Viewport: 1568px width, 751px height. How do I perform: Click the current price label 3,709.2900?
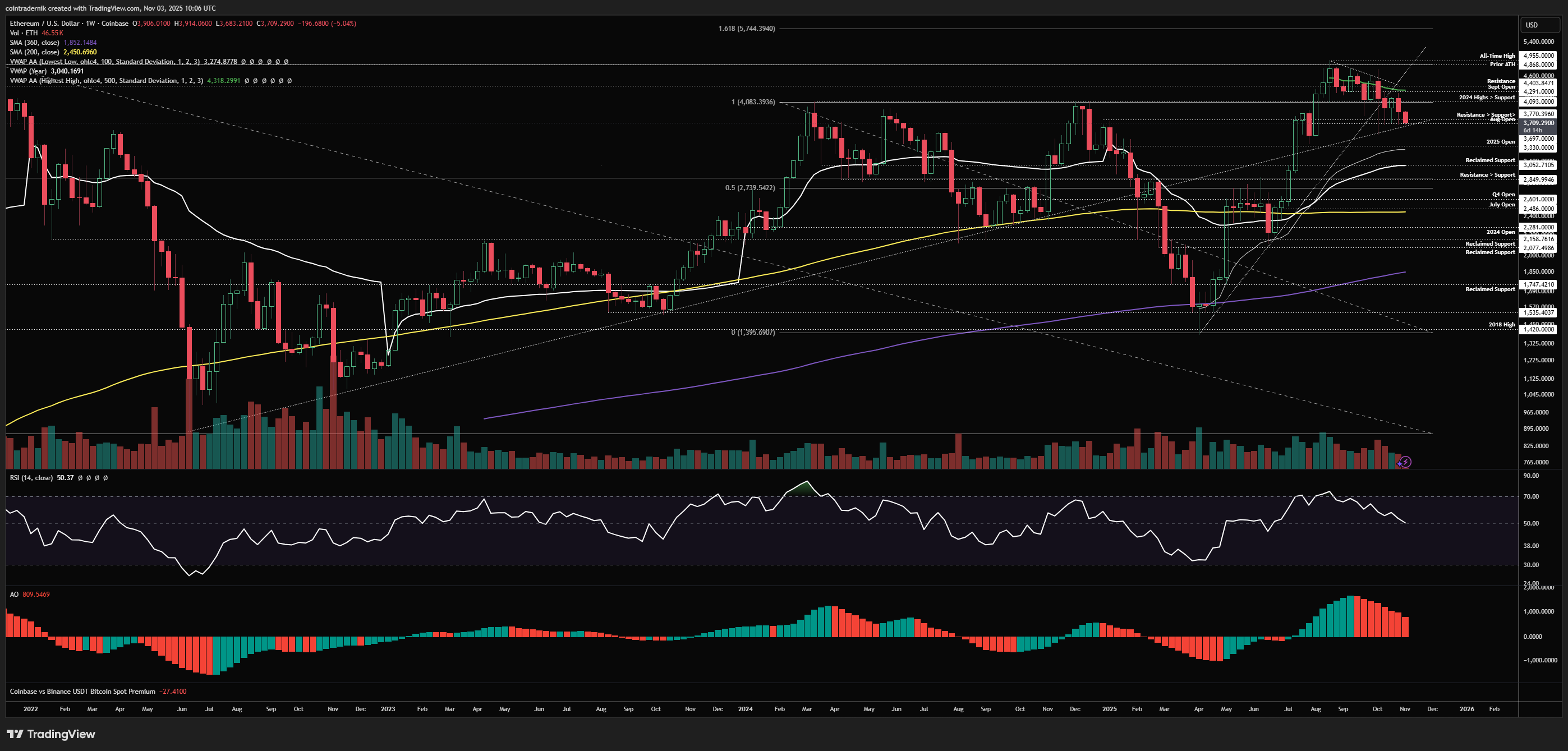point(1538,123)
